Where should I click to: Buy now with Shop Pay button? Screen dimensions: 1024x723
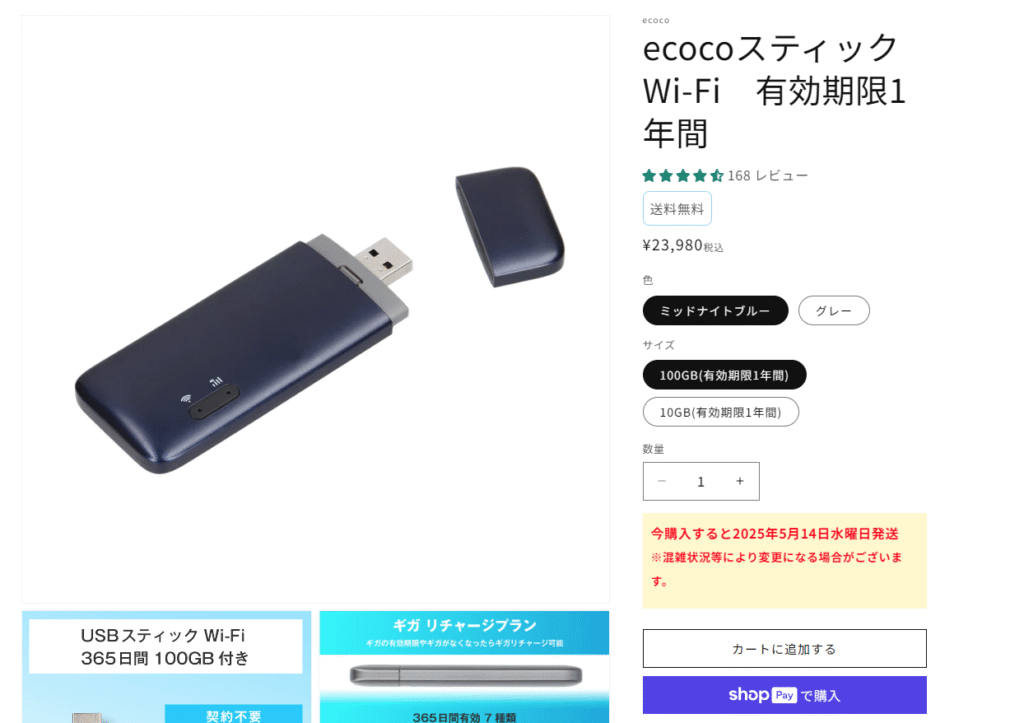[x=784, y=695]
